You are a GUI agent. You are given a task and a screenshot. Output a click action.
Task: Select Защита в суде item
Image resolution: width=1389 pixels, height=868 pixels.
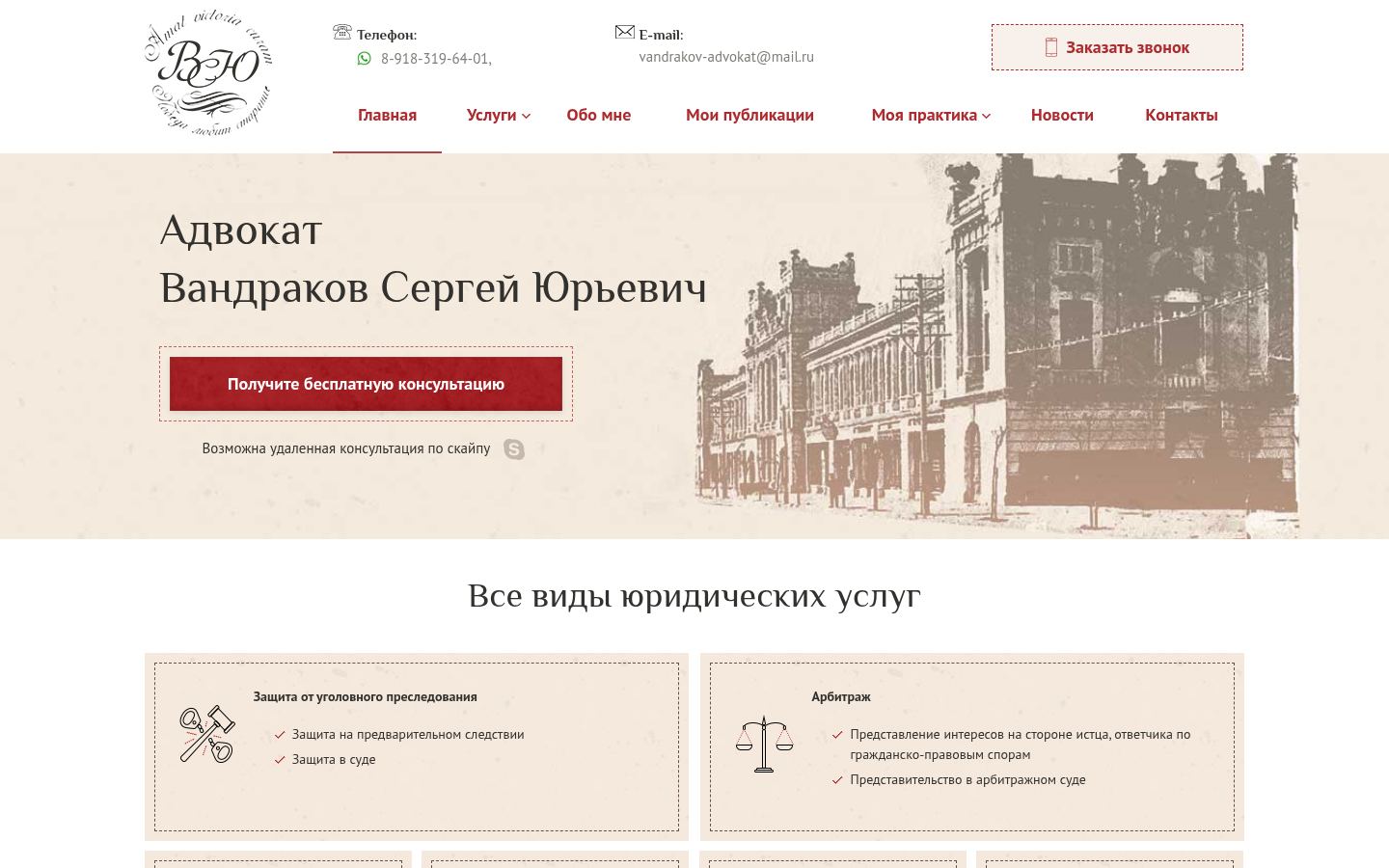pyautogui.click(x=334, y=759)
